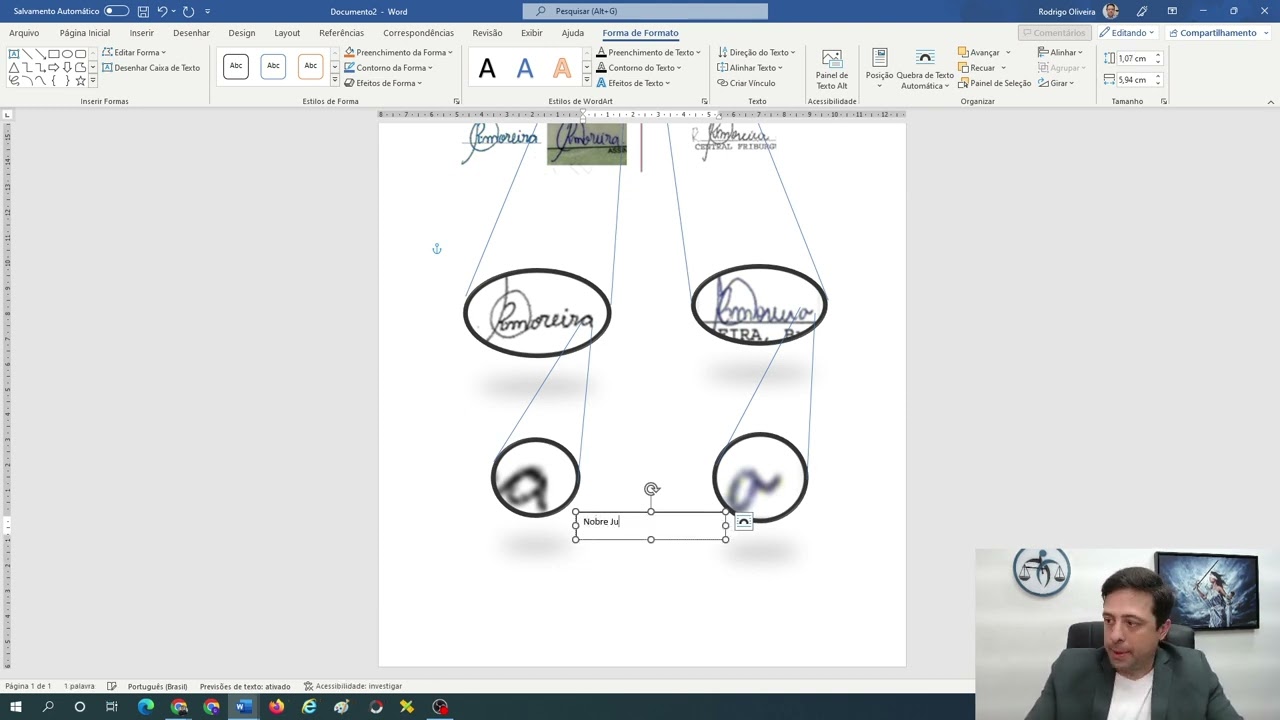This screenshot has width=1280, height=720.
Task: Apply the orange outline Abc shape style
Action: 311,66
